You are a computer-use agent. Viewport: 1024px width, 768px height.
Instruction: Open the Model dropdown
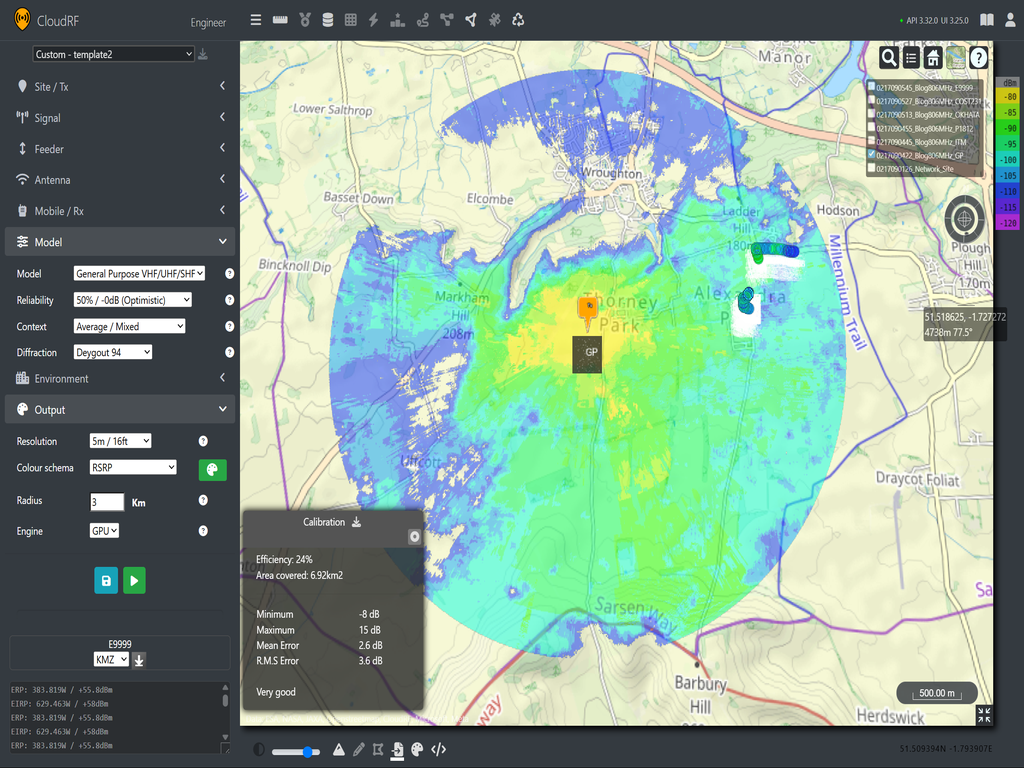tap(141, 273)
